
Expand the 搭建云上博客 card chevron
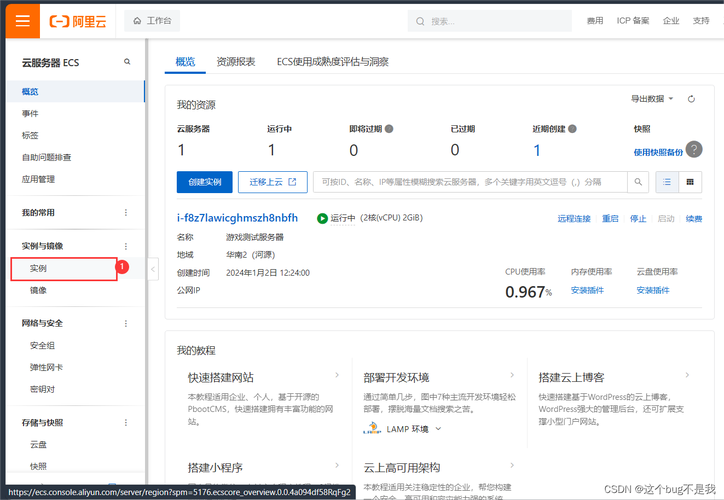688,375
